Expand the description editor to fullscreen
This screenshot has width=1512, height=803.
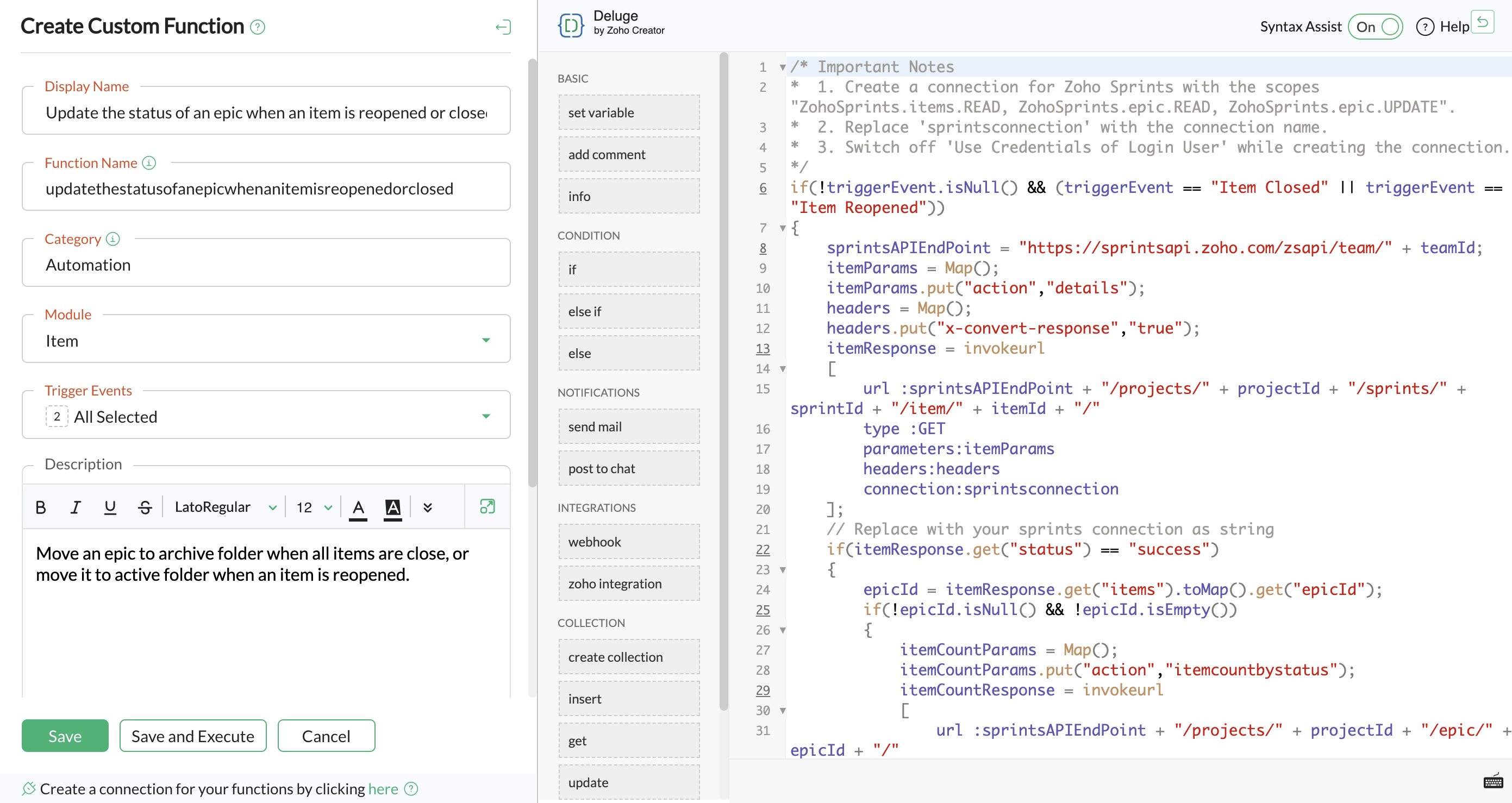[487, 506]
